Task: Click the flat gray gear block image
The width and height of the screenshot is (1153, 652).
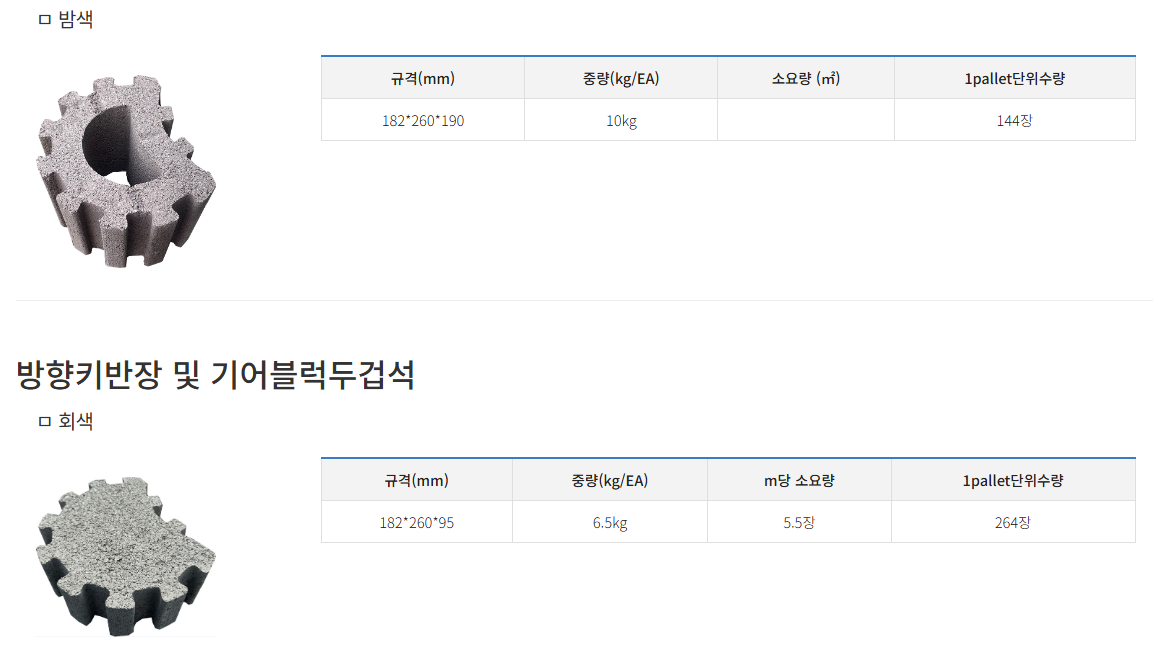Action: [x=126, y=556]
